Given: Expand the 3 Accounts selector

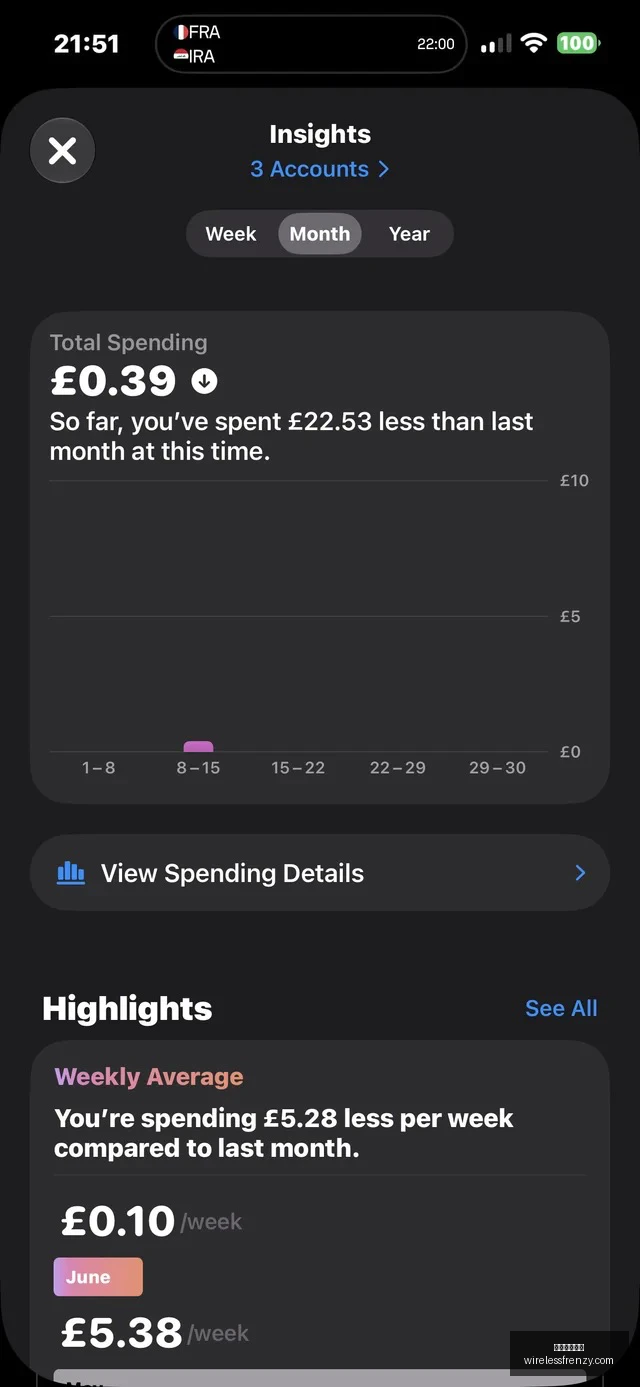Looking at the screenshot, I should [320, 169].
